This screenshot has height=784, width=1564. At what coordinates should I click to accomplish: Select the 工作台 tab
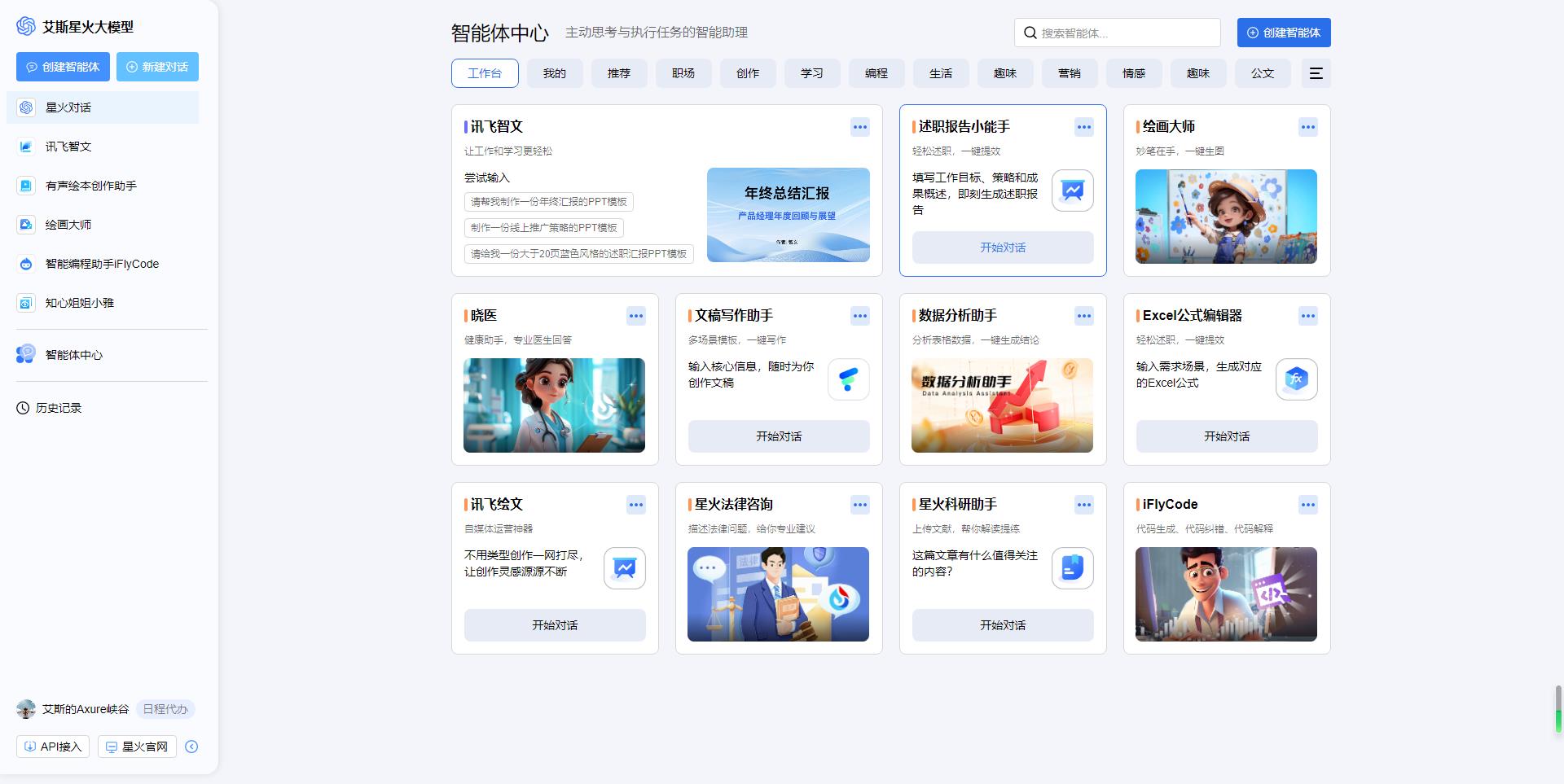(x=485, y=73)
